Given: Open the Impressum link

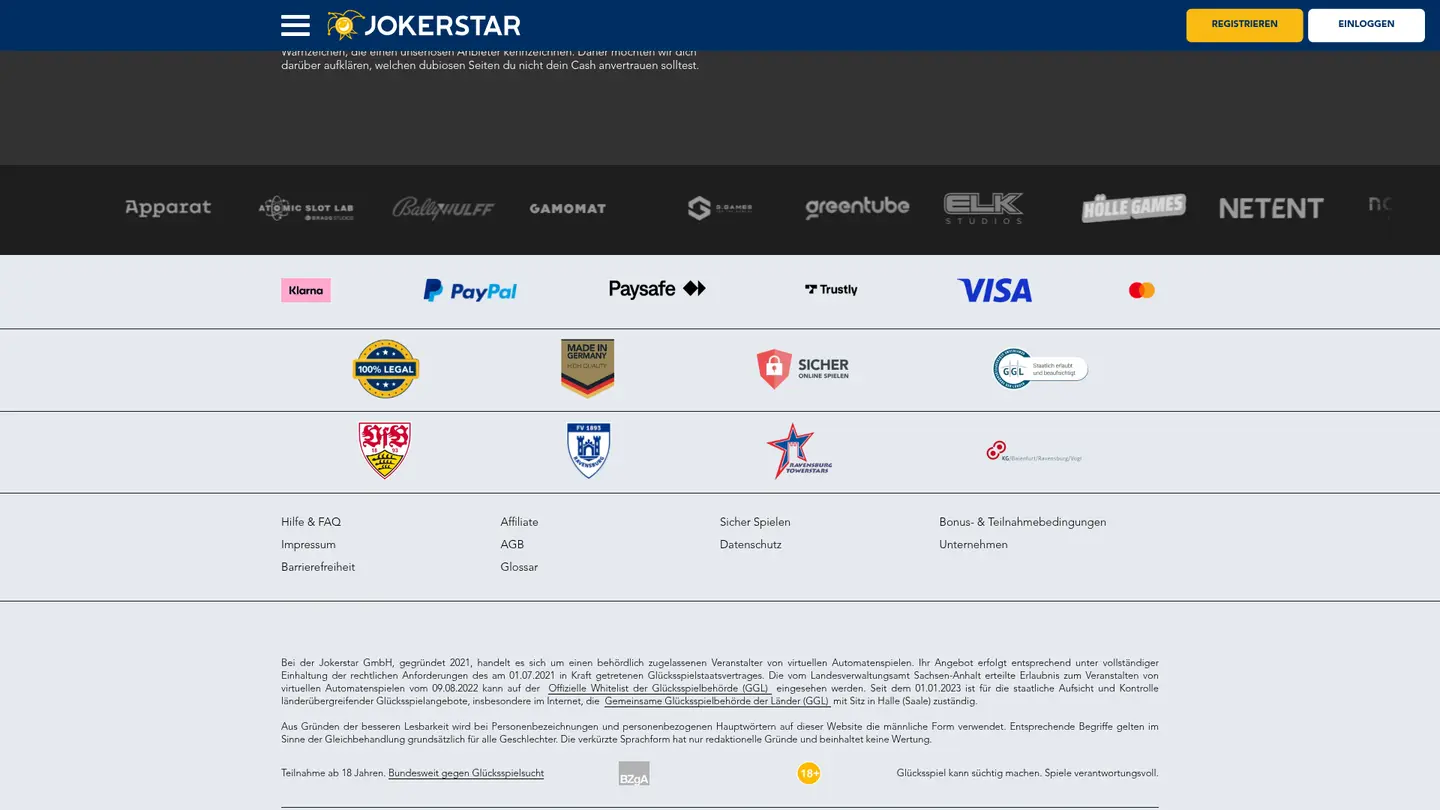Looking at the screenshot, I should 308,545.
